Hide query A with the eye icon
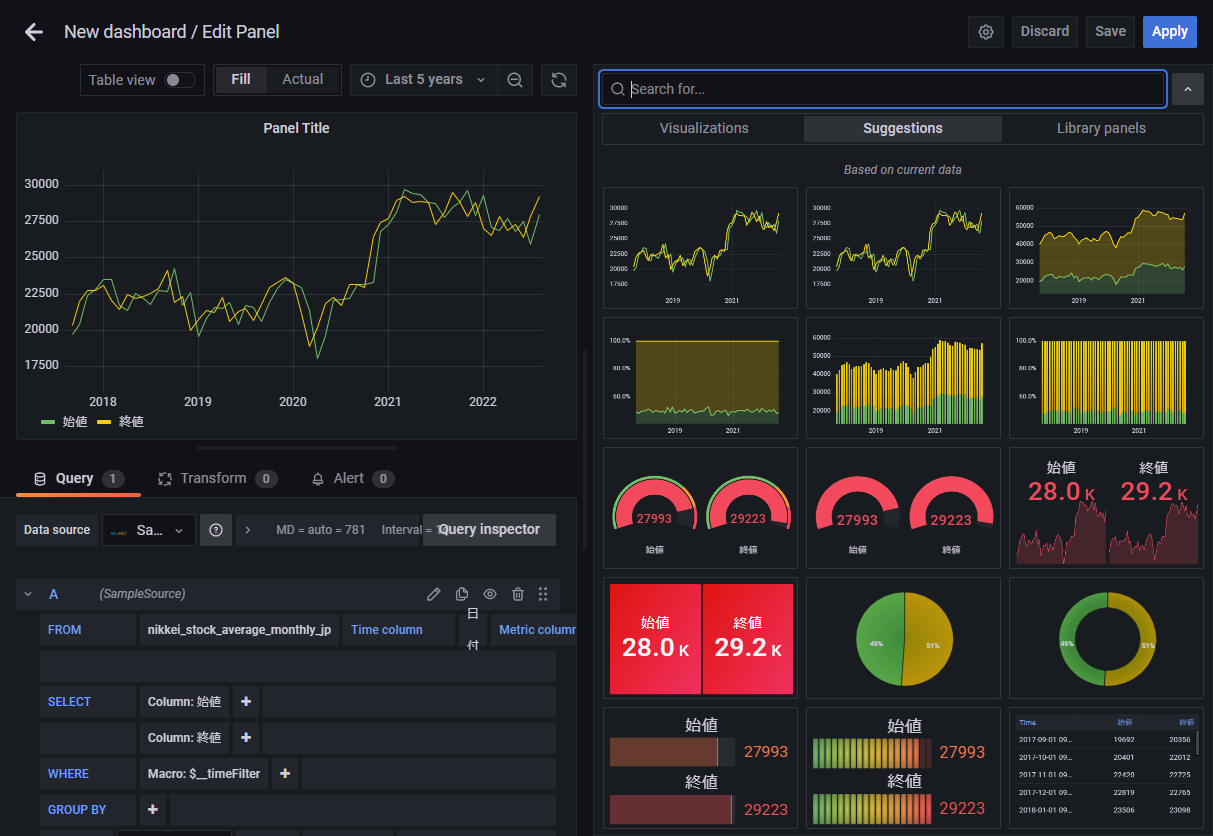This screenshot has width=1213, height=836. (490, 594)
